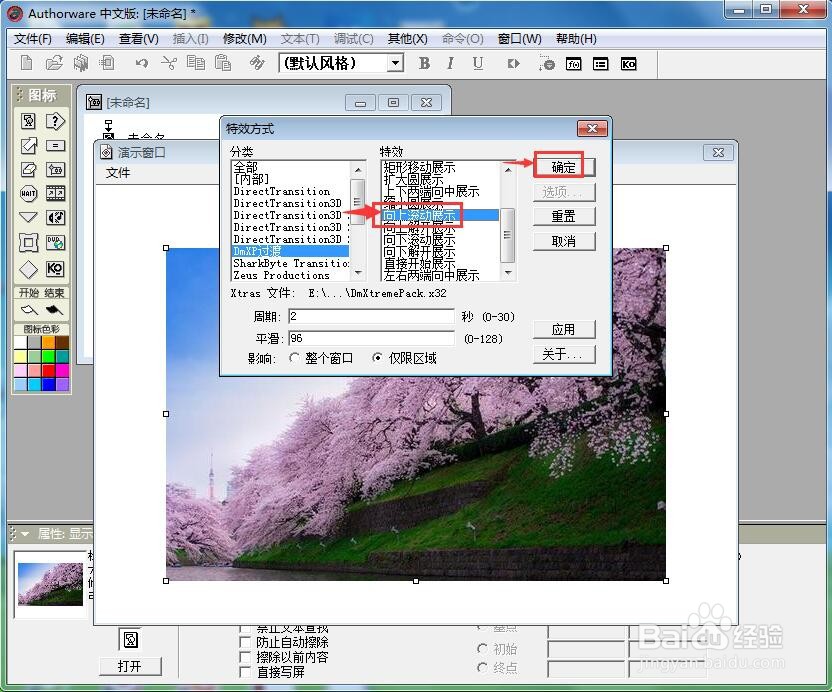Screen dimensions: 832x692
Task: Click the Import toolbar icon
Action: tap(107, 63)
